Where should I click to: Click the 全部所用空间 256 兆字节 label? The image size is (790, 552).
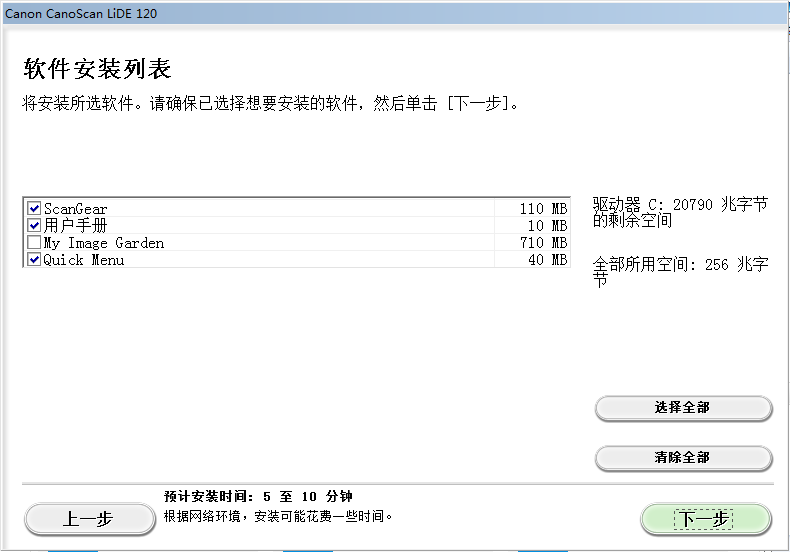point(680,271)
